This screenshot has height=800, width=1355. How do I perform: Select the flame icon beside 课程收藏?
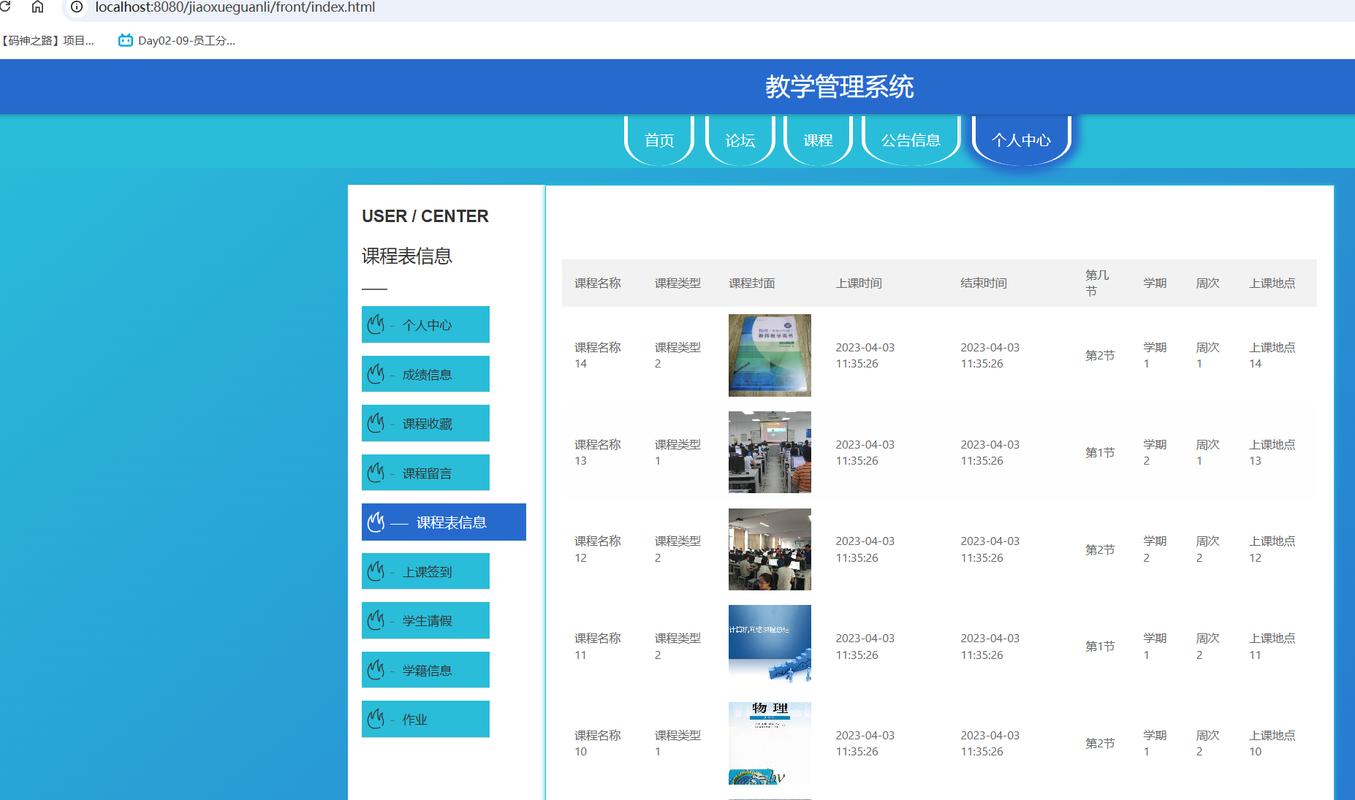point(376,423)
